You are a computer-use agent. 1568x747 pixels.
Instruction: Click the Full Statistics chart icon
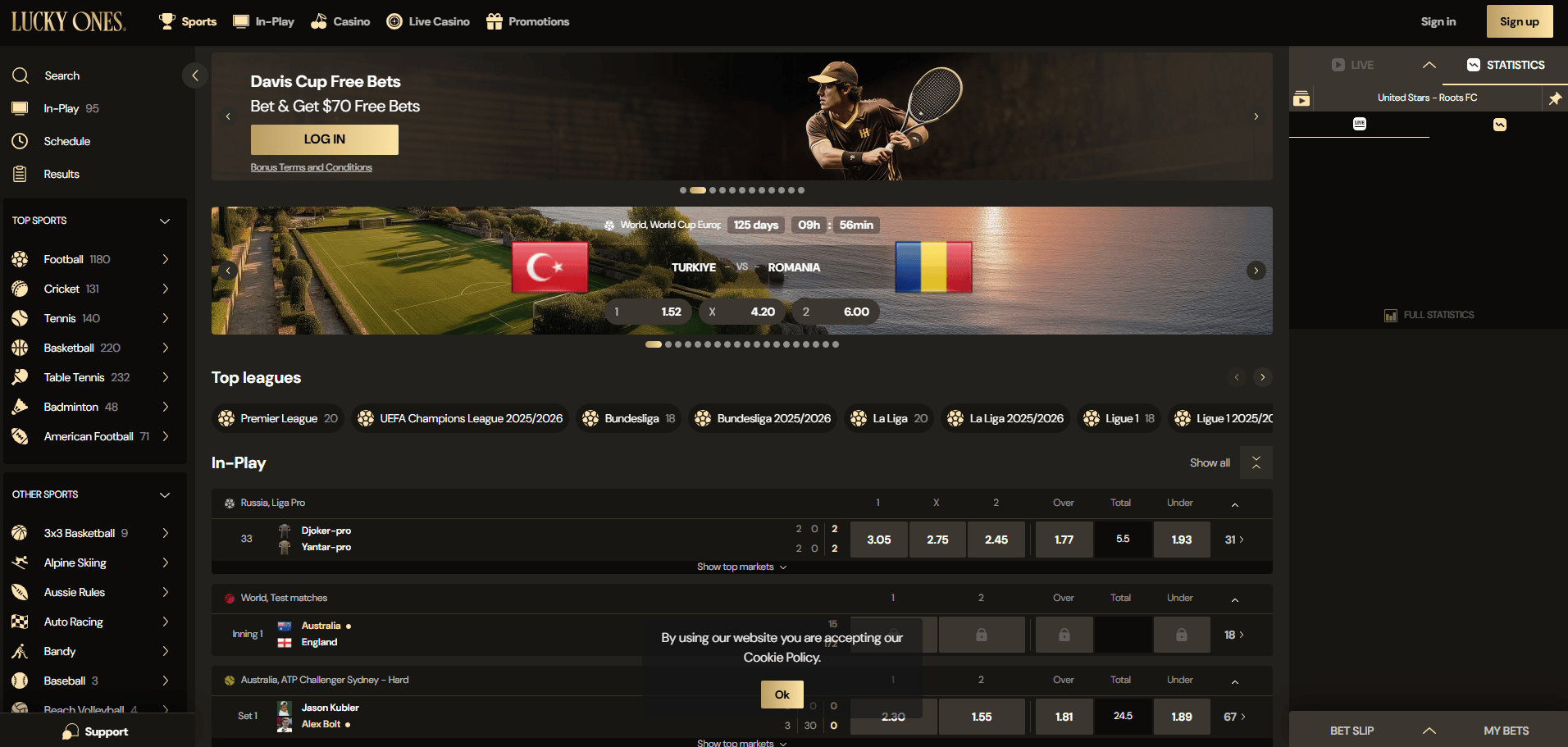[1390, 316]
